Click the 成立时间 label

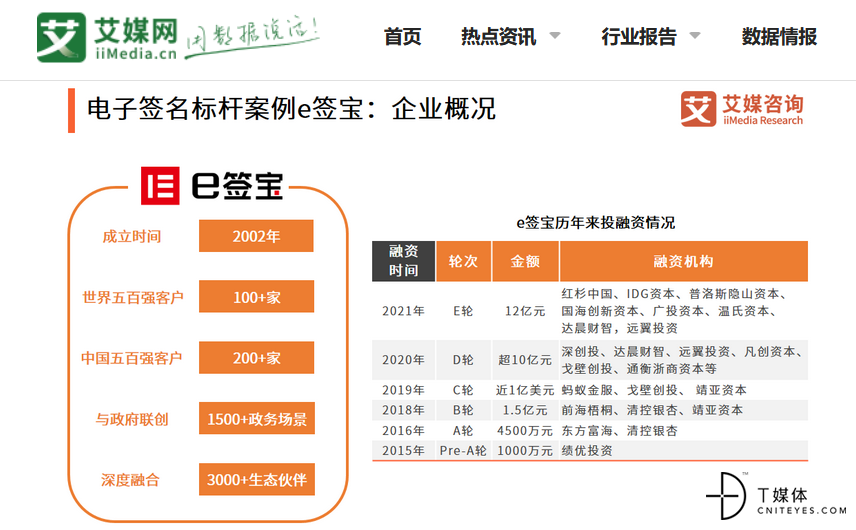click(132, 236)
